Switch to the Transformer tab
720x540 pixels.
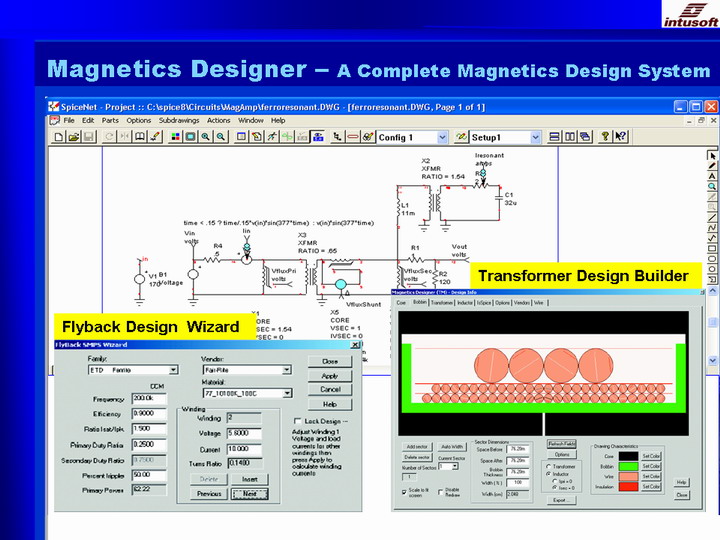tap(442, 303)
